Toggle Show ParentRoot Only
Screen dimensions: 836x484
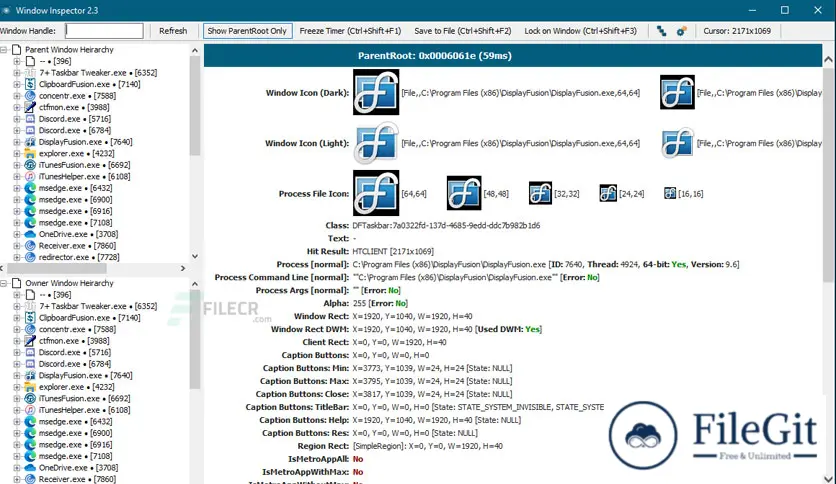click(x=247, y=31)
